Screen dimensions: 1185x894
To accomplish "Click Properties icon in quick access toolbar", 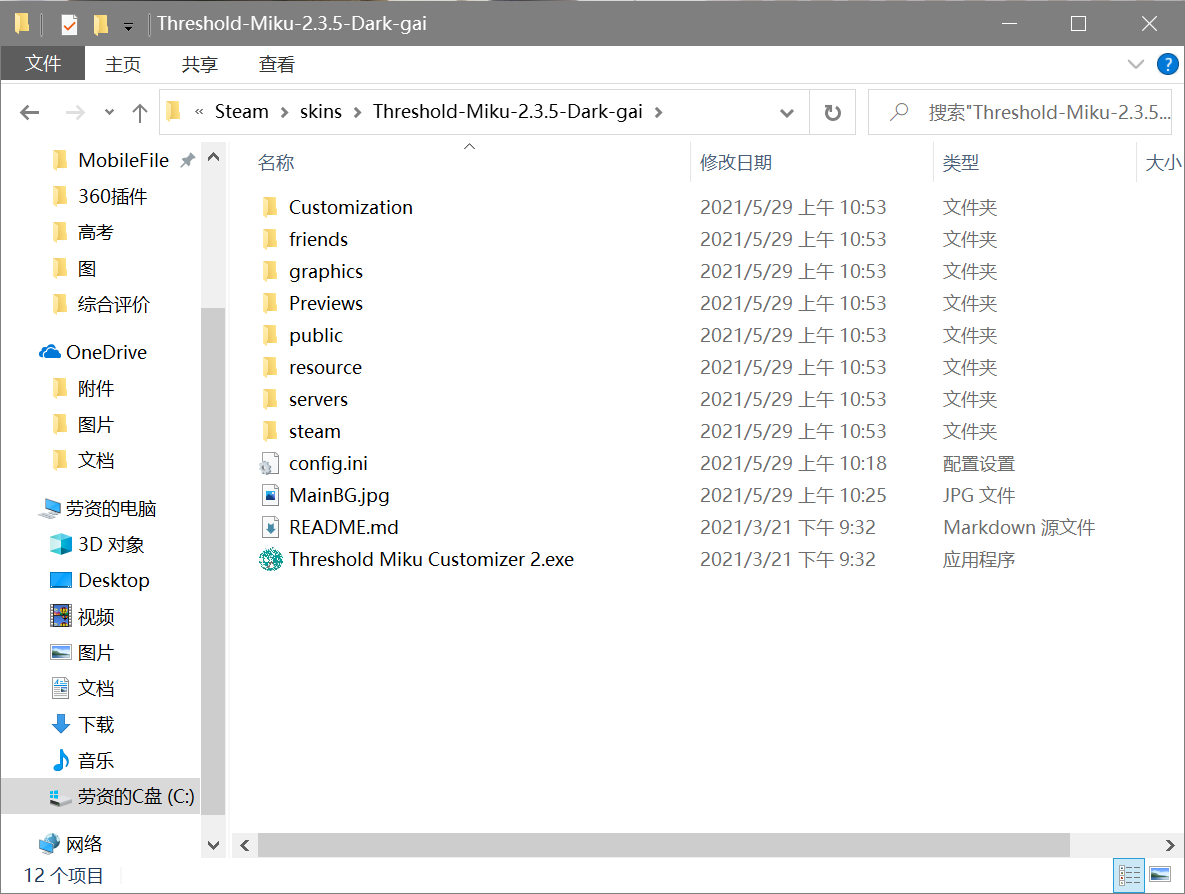I will (69, 24).
